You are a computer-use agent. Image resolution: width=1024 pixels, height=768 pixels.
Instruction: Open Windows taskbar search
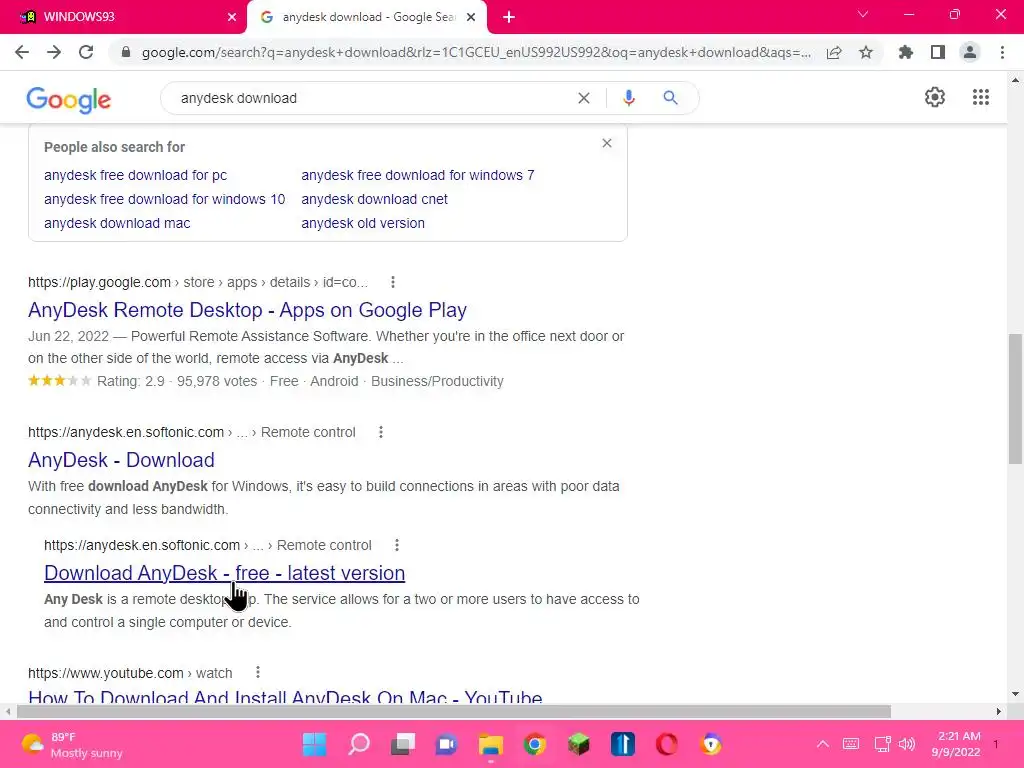click(x=359, y=744)
